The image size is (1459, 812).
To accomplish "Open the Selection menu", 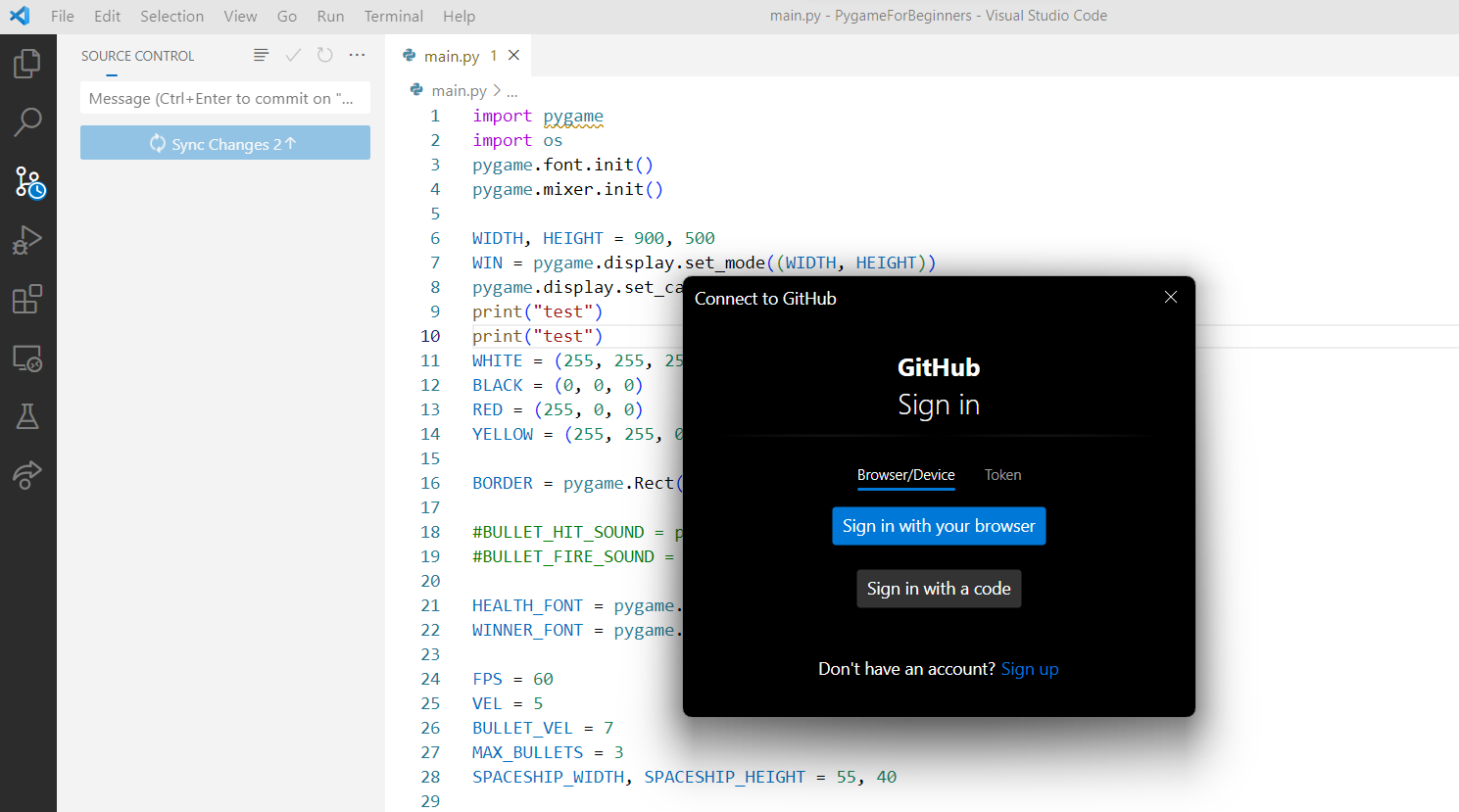I will click(x=171, y=16).
